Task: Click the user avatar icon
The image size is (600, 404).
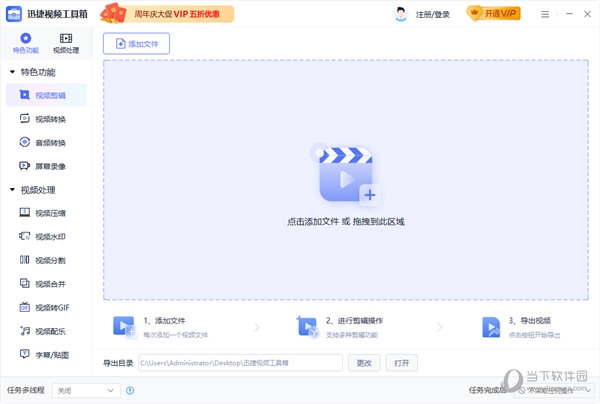Action: [401, 14]
